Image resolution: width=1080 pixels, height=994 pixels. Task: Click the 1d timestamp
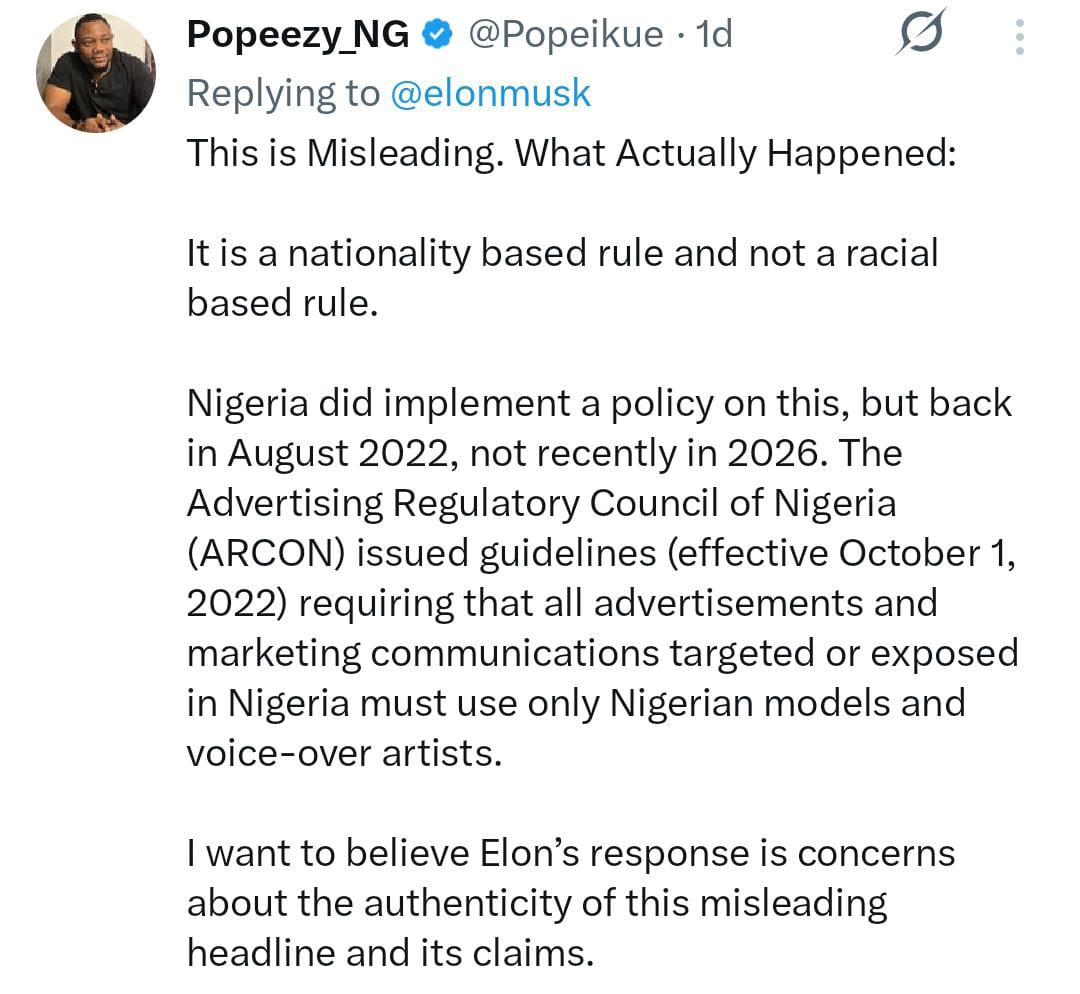713,36
